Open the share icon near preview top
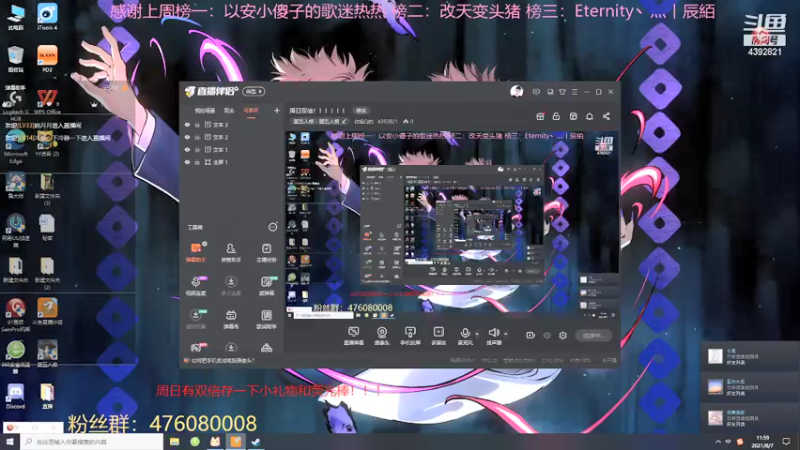800x450 pixels. coord(606,116)
